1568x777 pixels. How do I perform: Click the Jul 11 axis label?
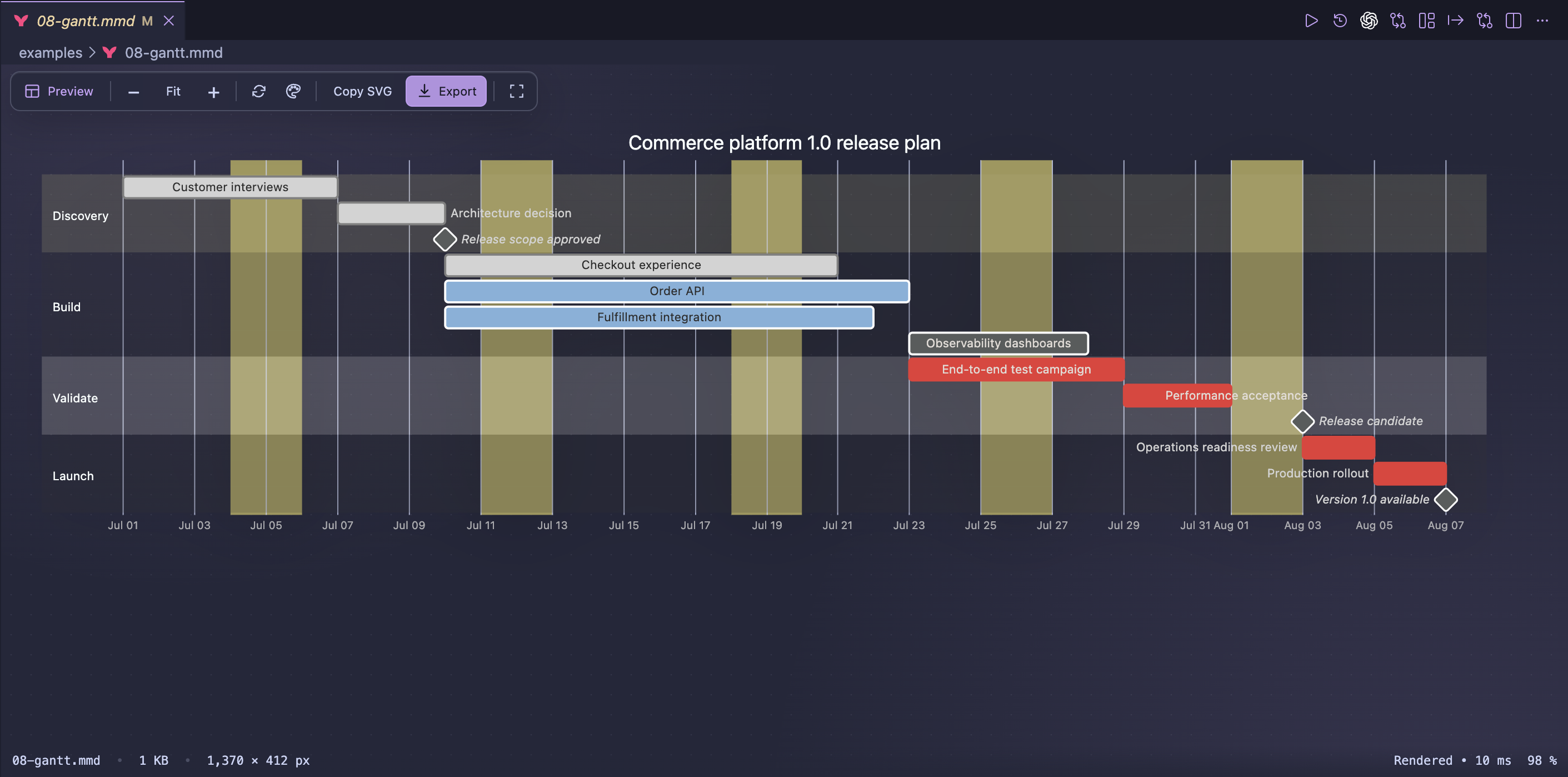(481, 525)
